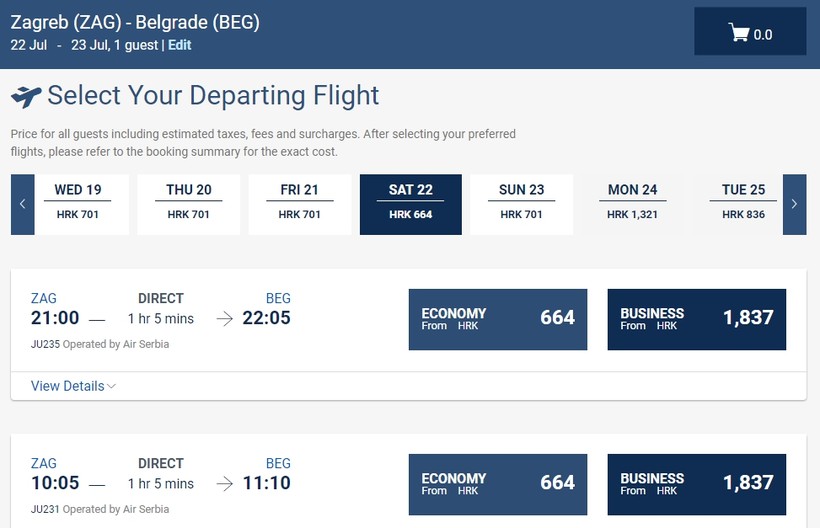The image size is (820, 528).
Task: Click the JU231 flight number text
Action: (46, 509)
